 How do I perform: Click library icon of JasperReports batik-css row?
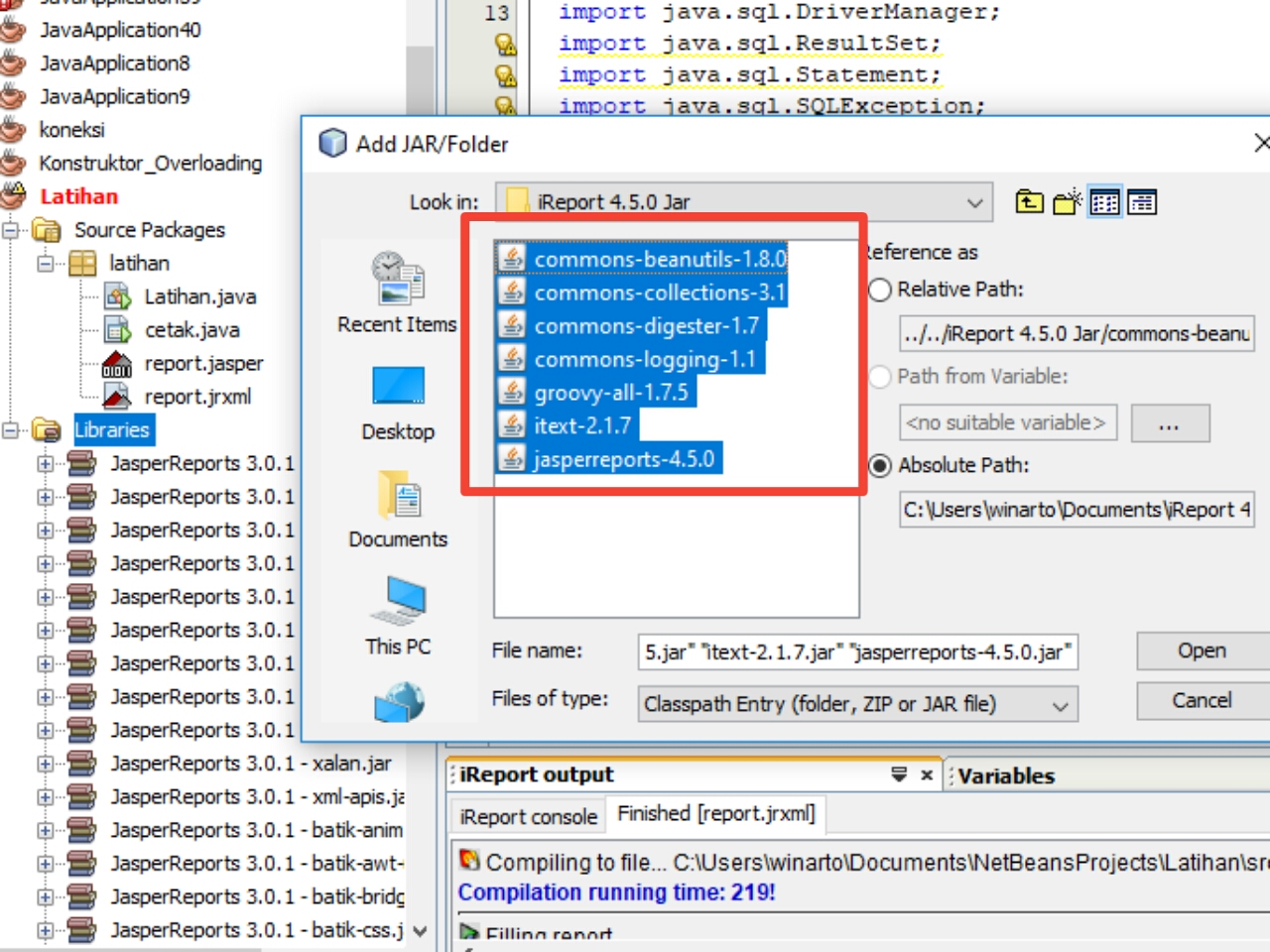[81, 930]
